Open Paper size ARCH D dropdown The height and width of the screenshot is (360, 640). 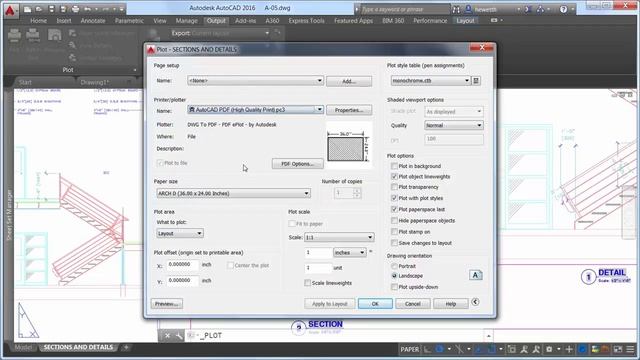click(233, 193)
